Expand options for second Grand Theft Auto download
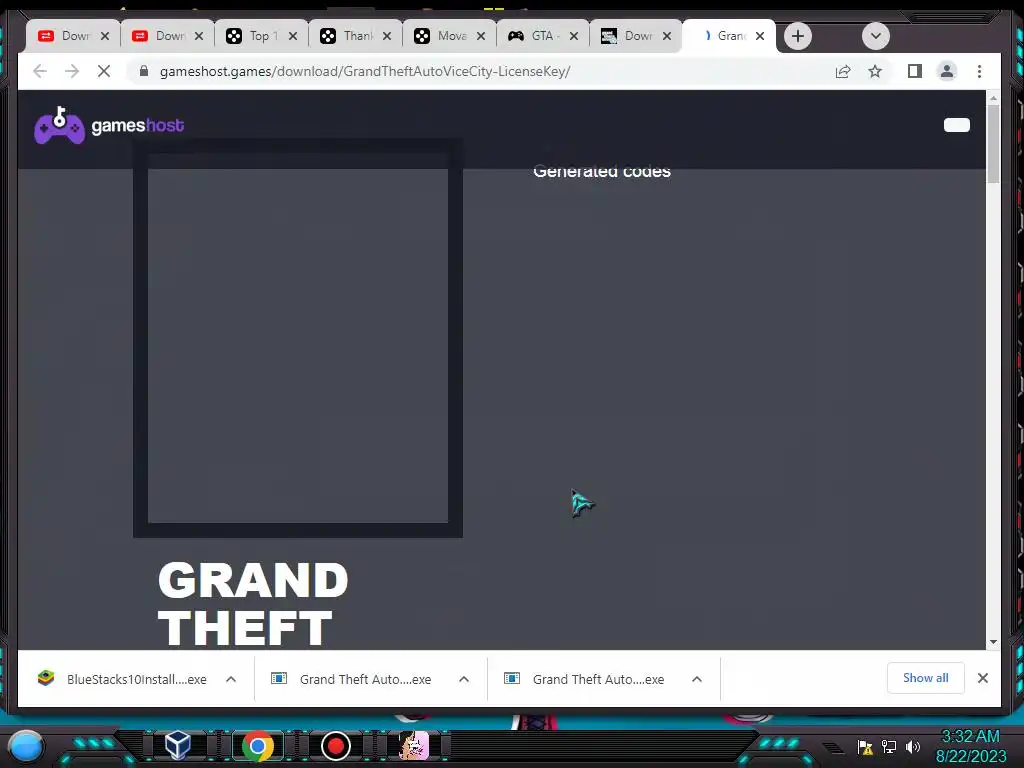 pyautogui.click(x=697, y=679)
